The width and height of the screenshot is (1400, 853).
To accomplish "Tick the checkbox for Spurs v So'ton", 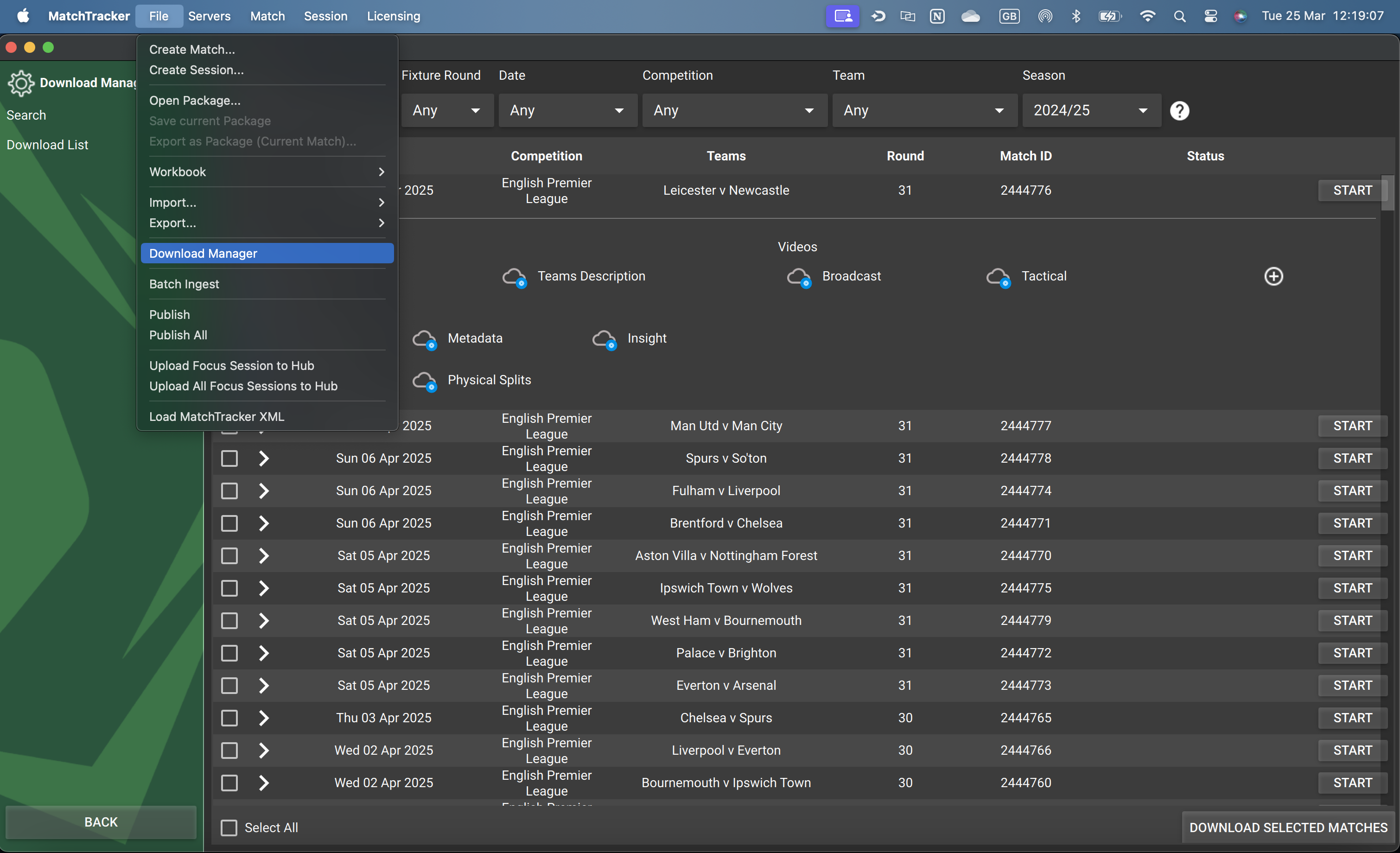I will click(229, 458).
